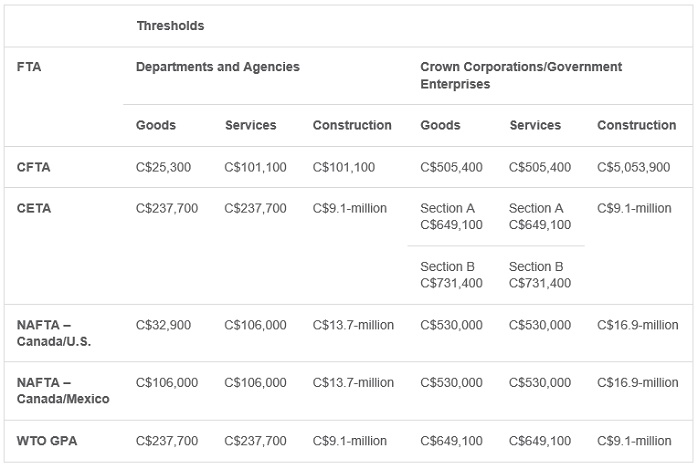Select CETA Section B services C$731,400 cell

(540, 275)
